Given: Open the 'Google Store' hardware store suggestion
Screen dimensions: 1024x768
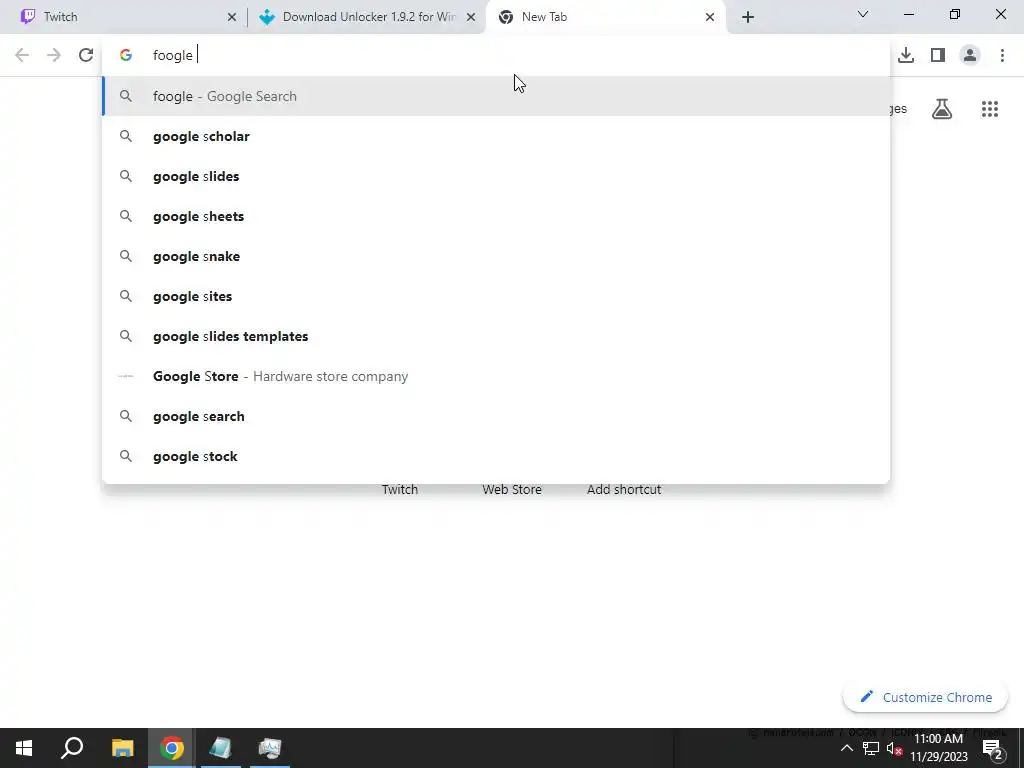Looking at the screenshot, I should pyautogui.click(x=496, y=376).
